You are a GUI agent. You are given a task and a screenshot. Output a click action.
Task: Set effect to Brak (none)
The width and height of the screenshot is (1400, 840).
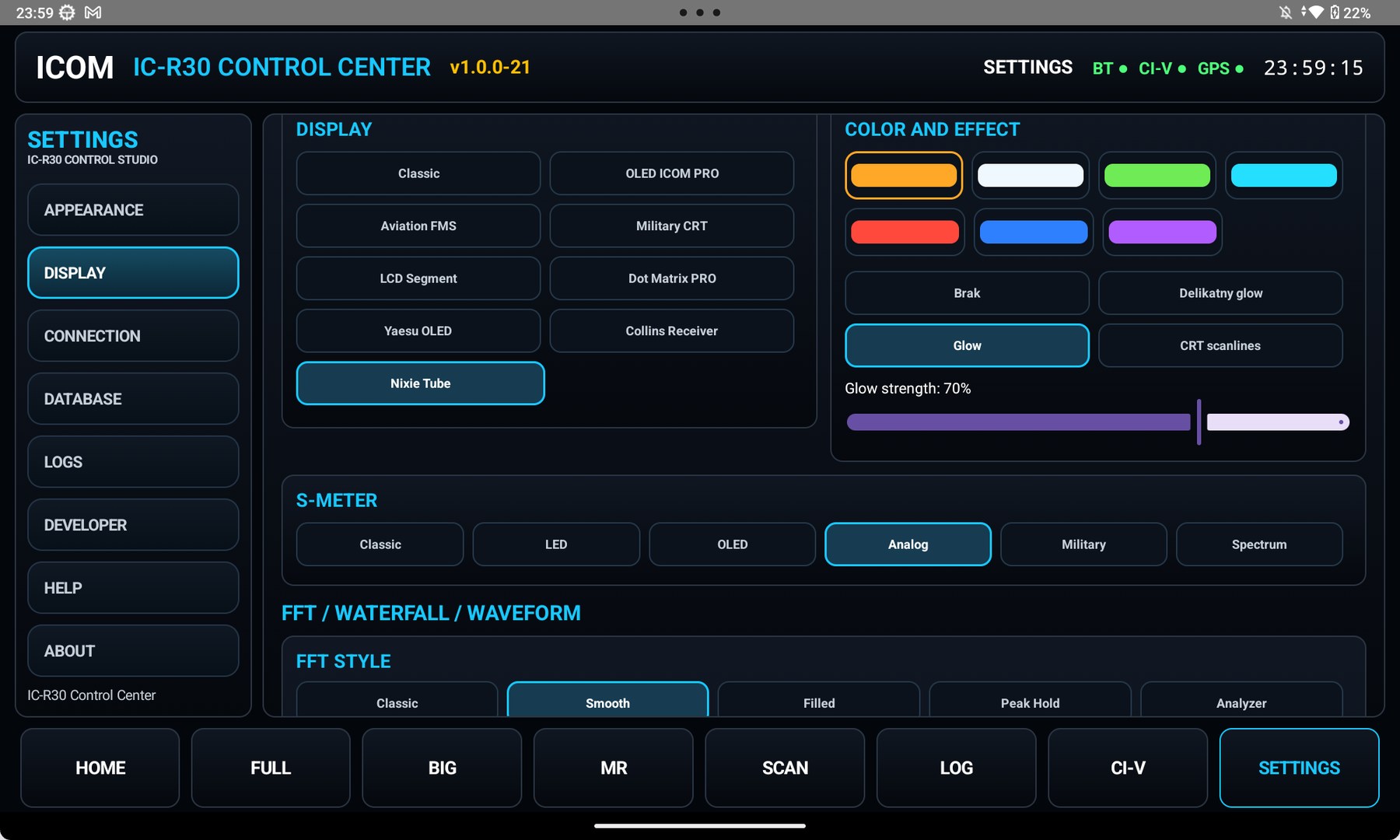967,293
